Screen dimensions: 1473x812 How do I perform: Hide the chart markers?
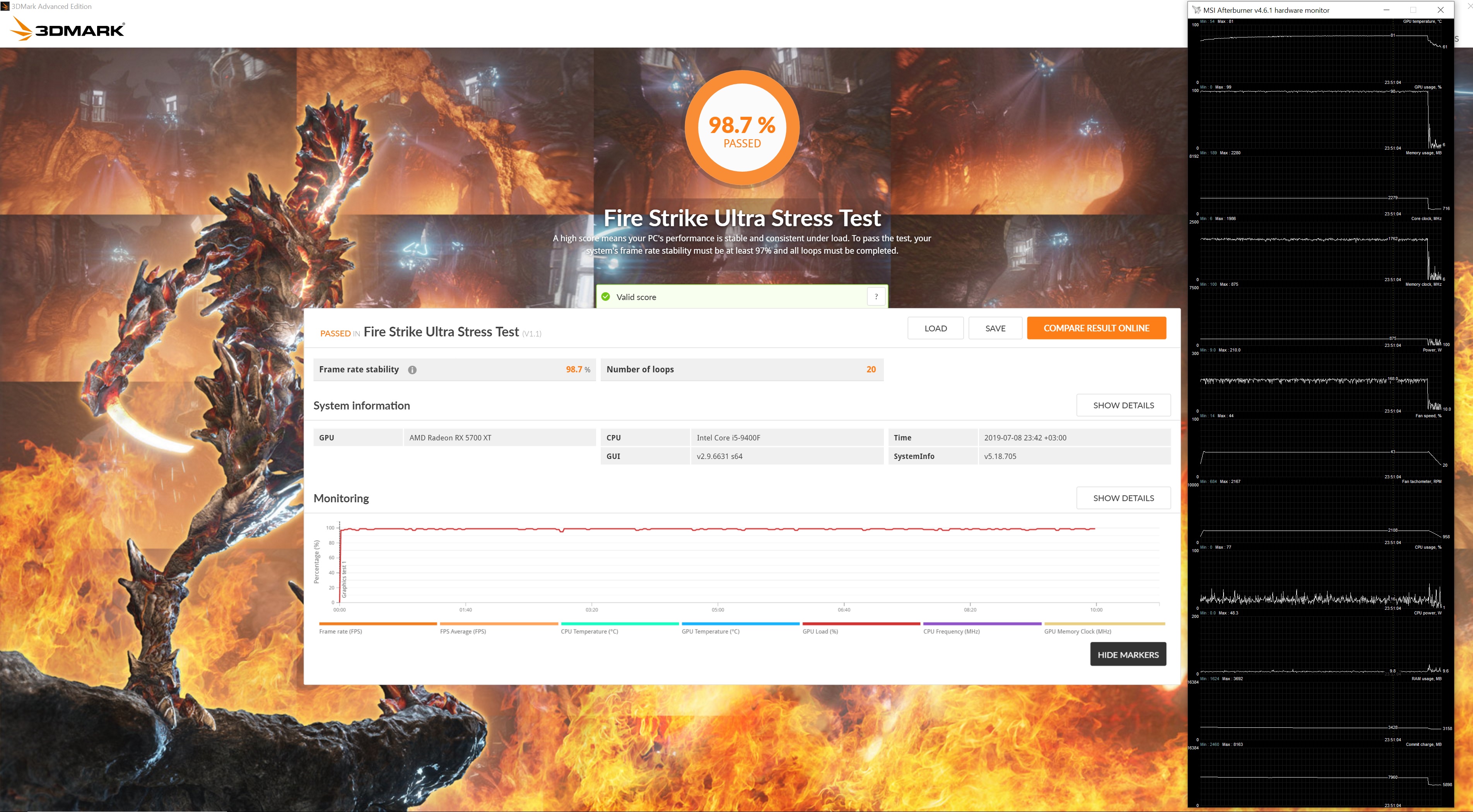tap(1127, 654)
